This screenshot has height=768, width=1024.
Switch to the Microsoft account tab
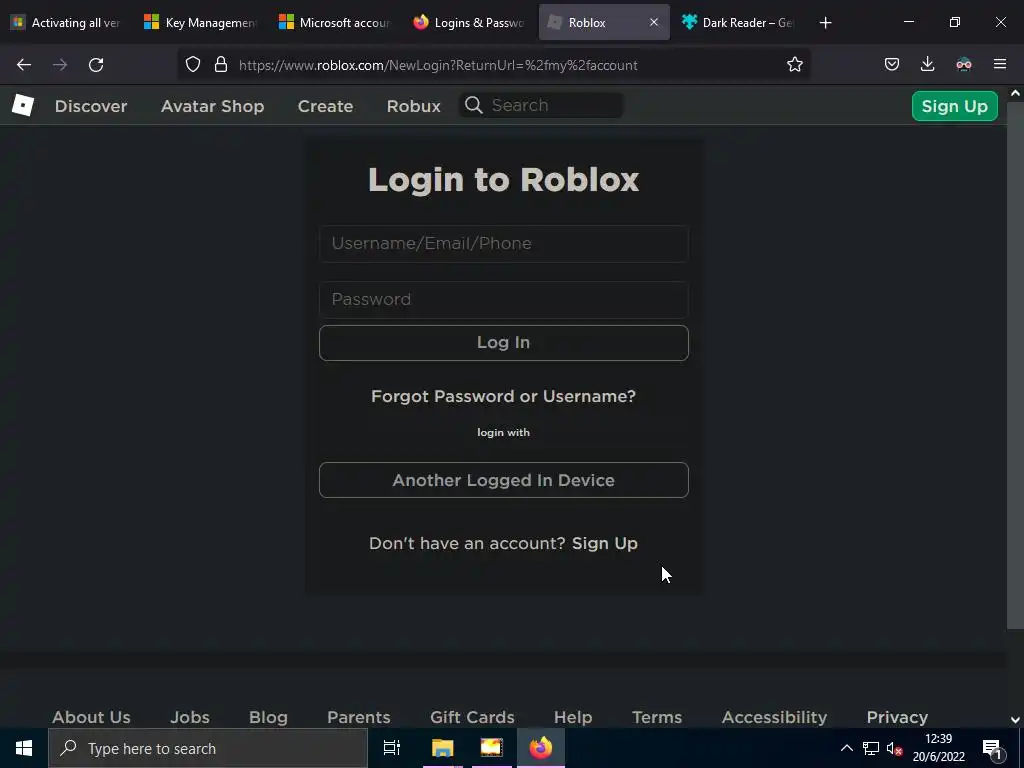click(x=336, y=22)
